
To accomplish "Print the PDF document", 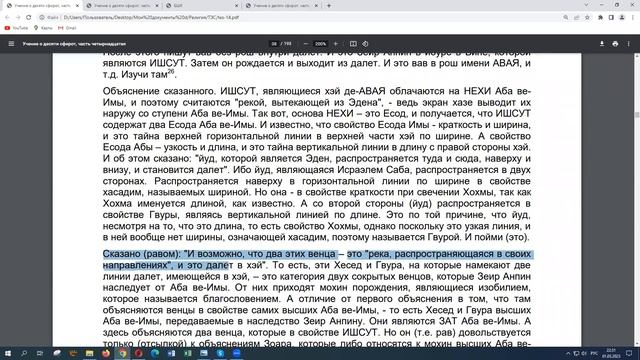I will click(615, 44).
